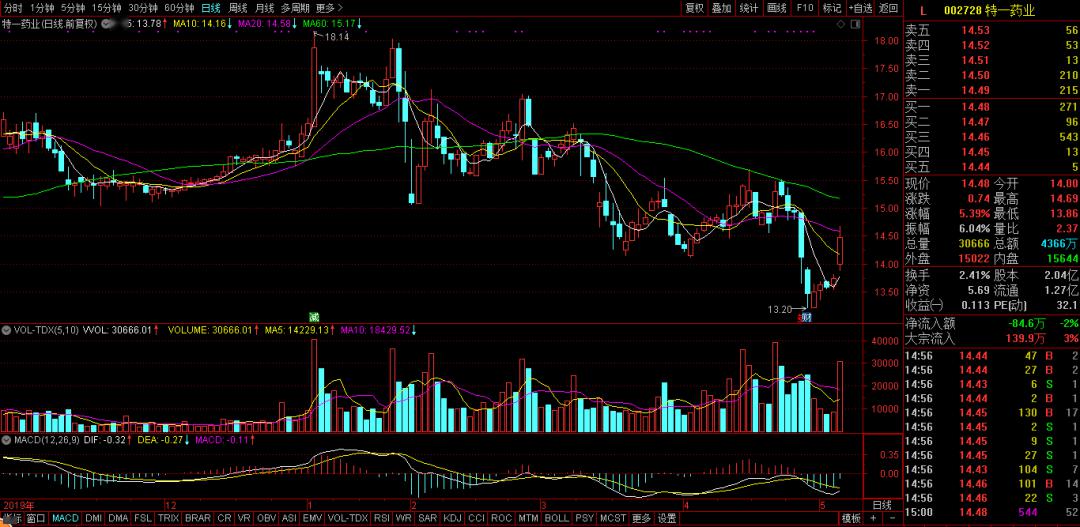Click the 标记 mark button
The image size is (1080, 527).
832,8
